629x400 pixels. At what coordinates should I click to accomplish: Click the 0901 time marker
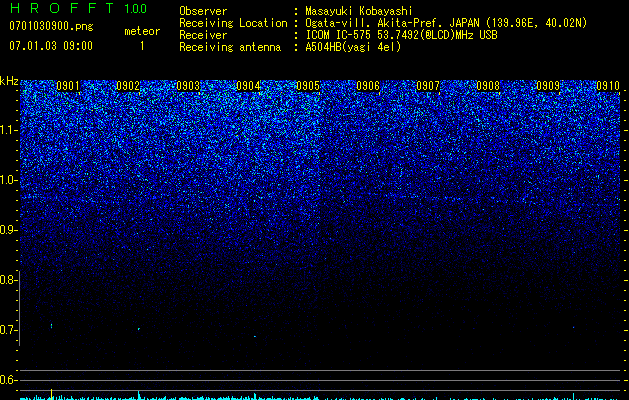[x=68, y=86]
